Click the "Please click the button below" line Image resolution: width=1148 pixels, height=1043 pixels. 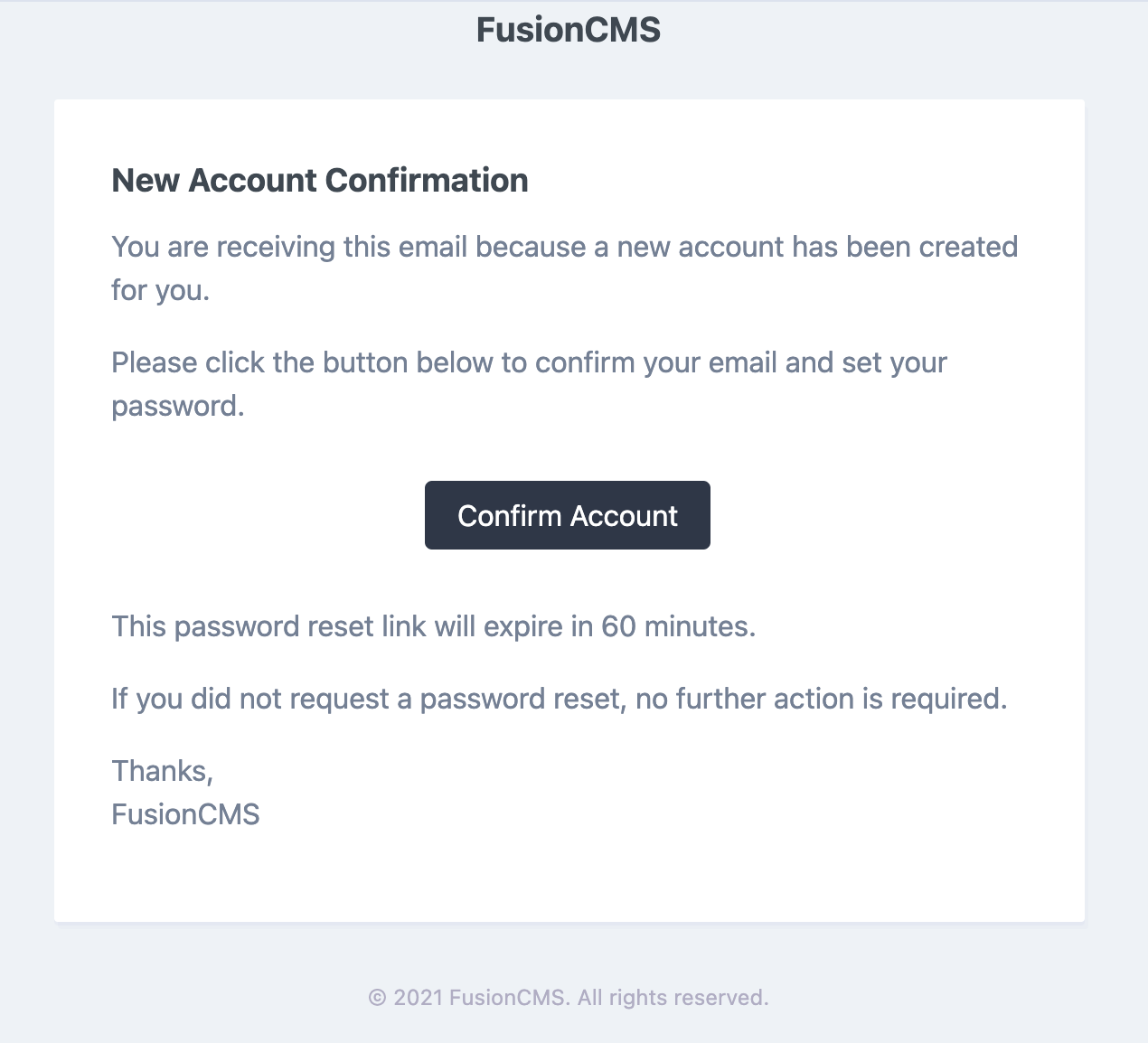530,362
